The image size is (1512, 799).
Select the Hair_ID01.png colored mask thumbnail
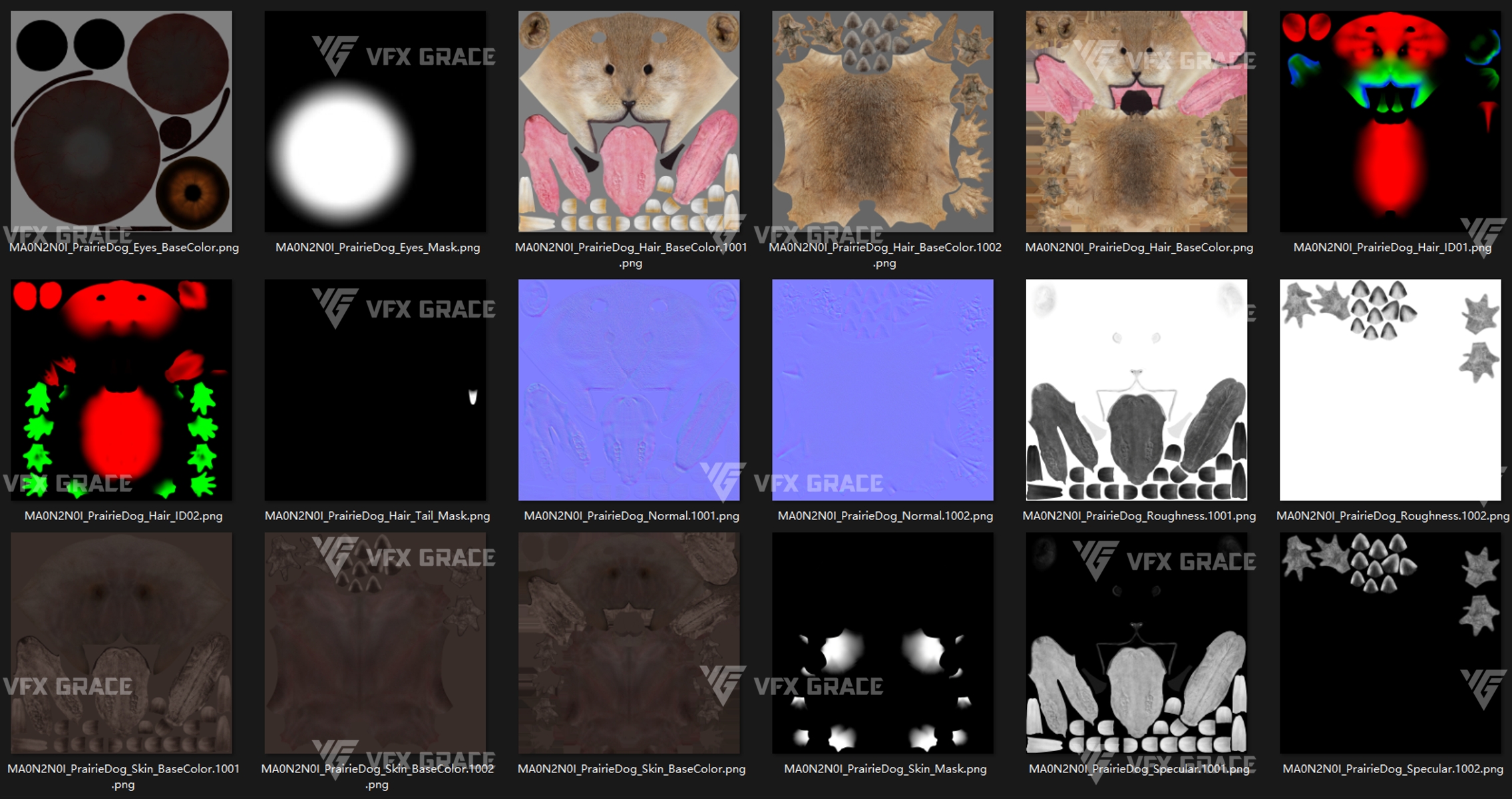[x=1390, y=121]
